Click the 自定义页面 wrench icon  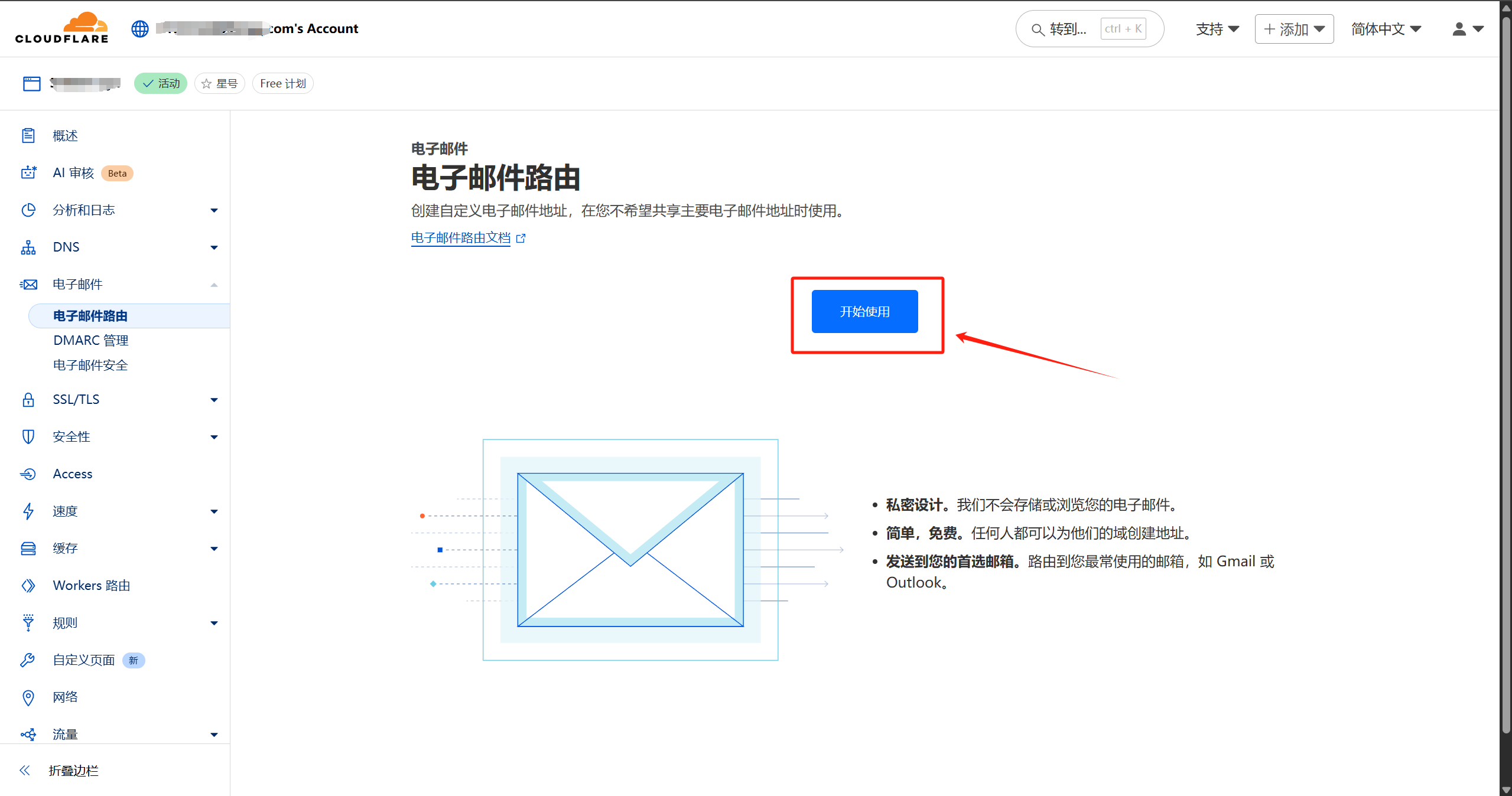click(28, 660)
